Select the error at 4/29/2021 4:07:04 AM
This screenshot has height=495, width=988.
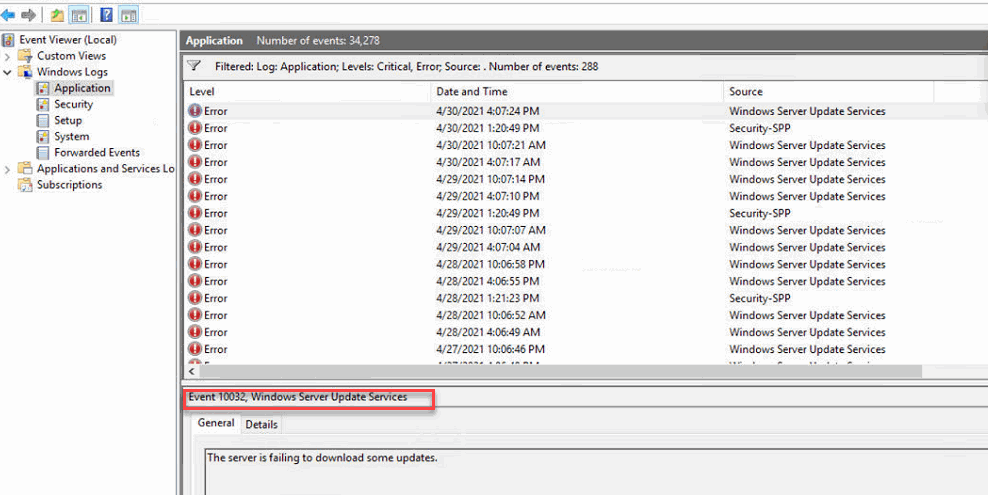[585, 248]
